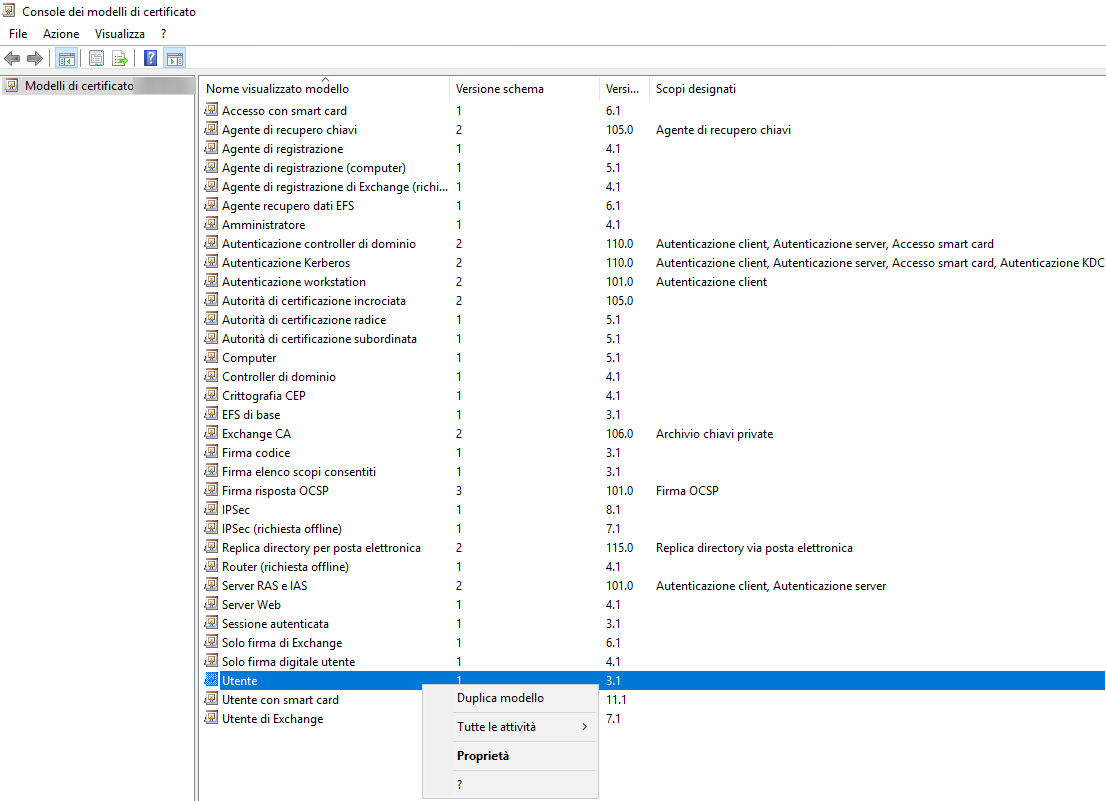The width and height of the screenshot is (1106, 801).
Task: Select Modelli di certificato in the tree
Action: tap(79, 86)
